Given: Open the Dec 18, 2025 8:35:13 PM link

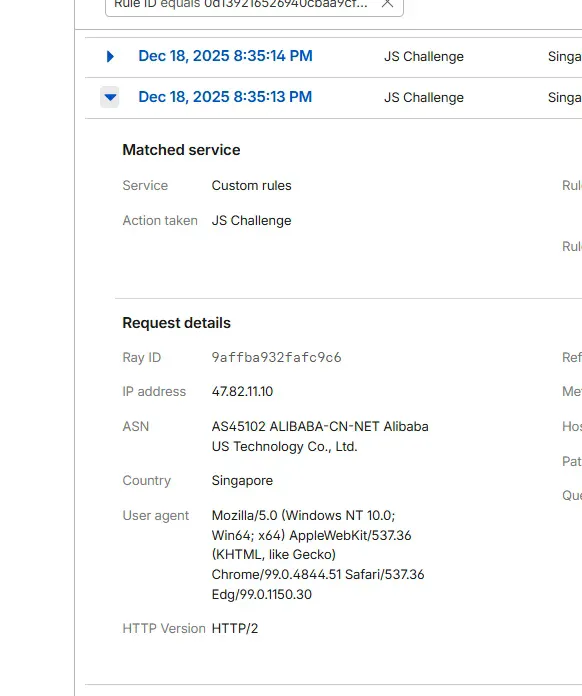Looking at the screenshot, I should point(226,97).
